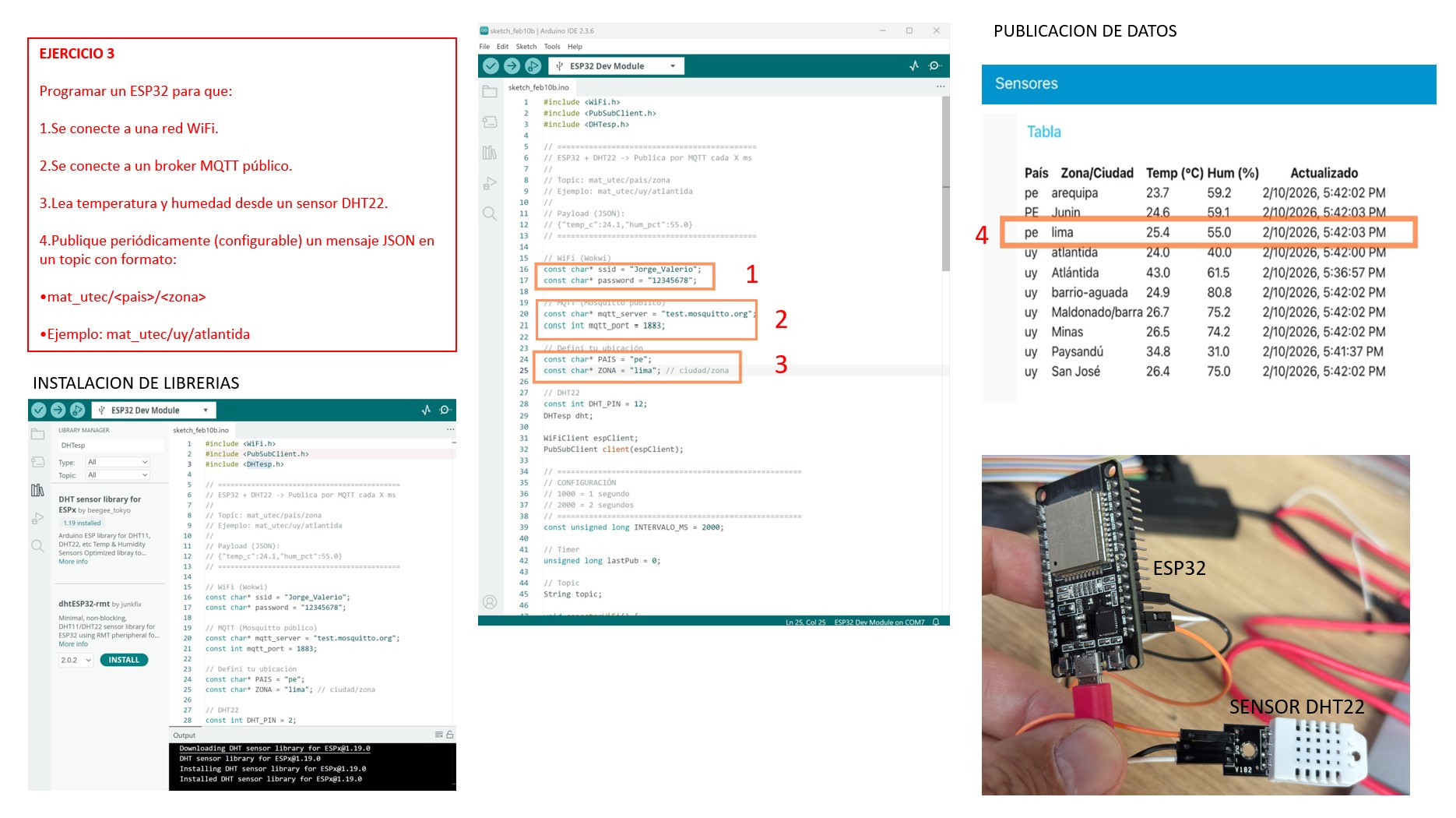The image size is (1456, 818).
Task: Expand the Topic filter dropdown in Library Manager
Action: coord(118,475)
